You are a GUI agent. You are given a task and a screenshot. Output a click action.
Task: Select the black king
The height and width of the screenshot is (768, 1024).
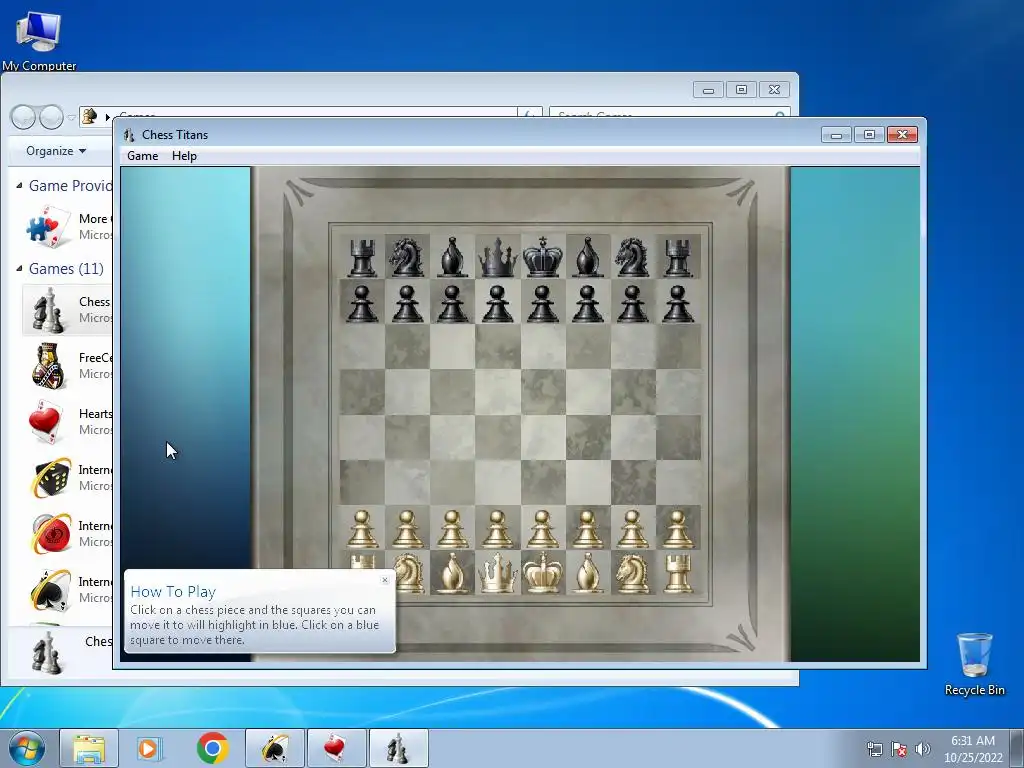click(543, 256)
